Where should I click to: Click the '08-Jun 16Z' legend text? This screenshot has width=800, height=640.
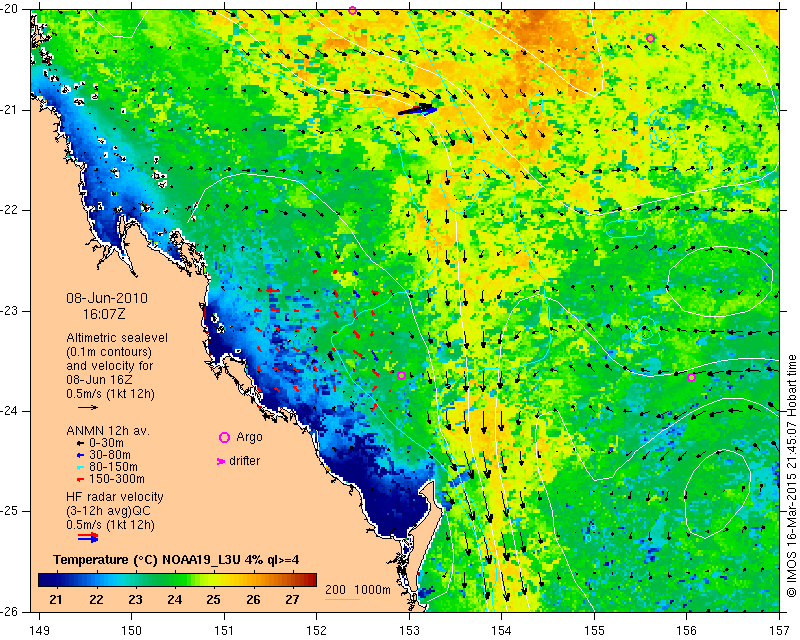point(99,380)
